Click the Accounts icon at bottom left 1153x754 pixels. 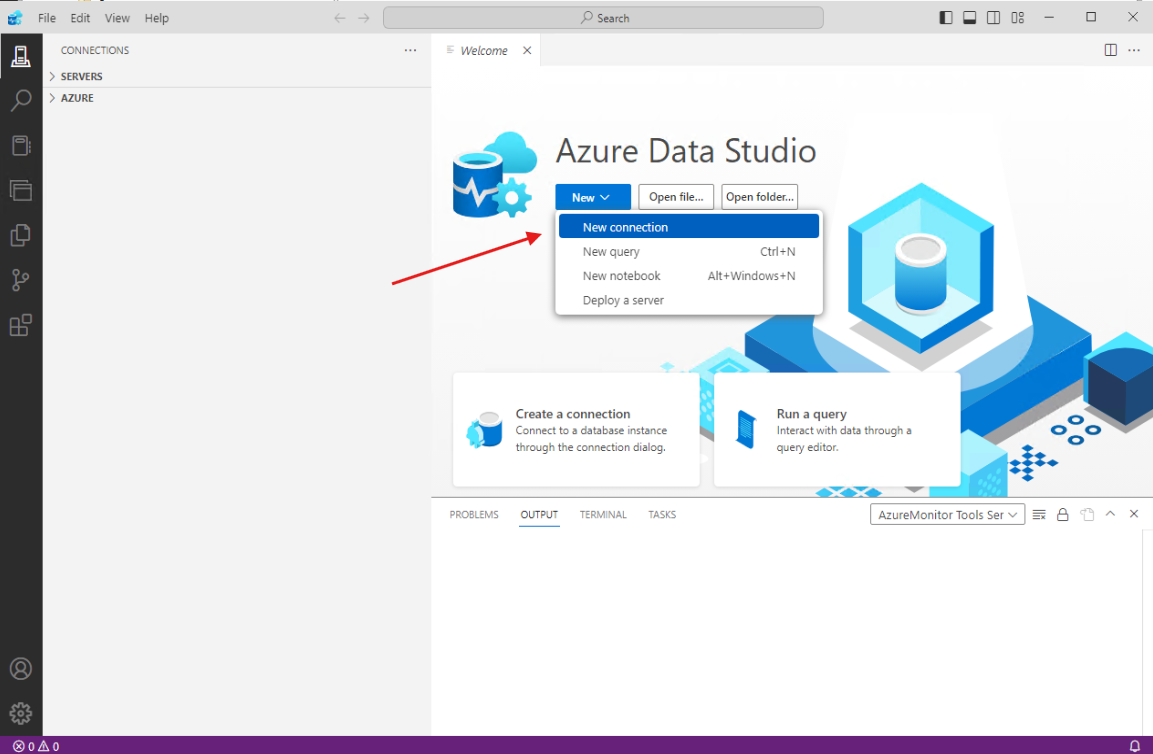coord(21,669)
